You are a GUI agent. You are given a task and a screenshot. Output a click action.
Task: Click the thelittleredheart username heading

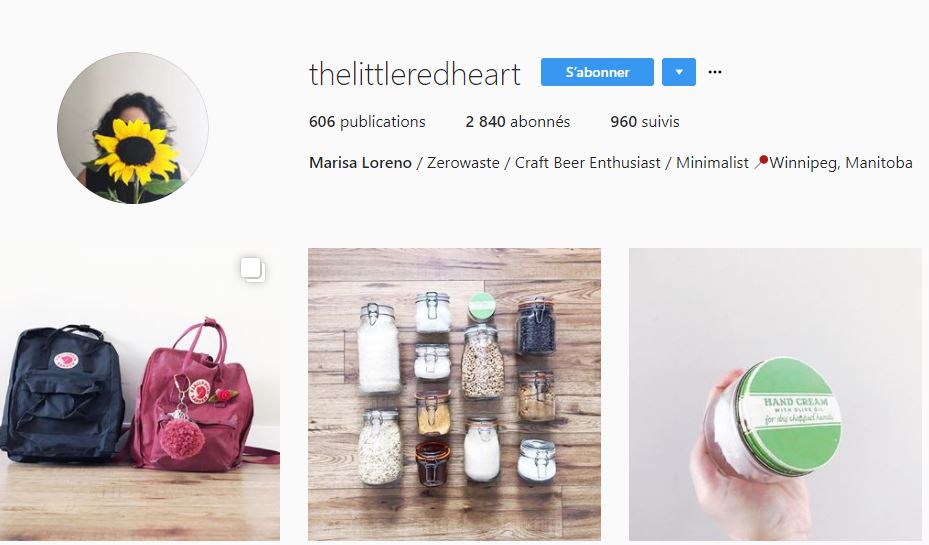pos(415,74)
